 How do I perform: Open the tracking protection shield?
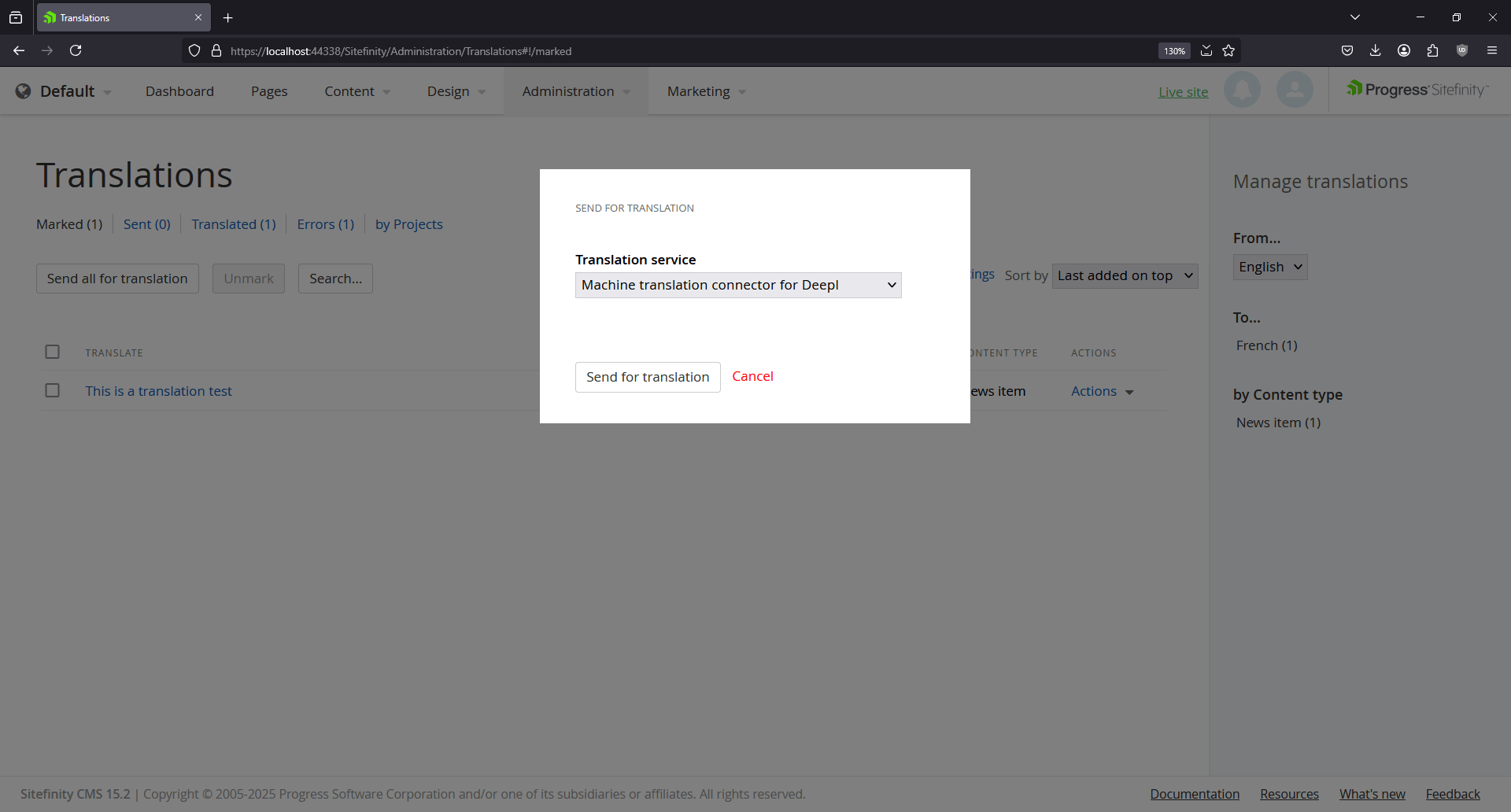click(x=194, y=50)
